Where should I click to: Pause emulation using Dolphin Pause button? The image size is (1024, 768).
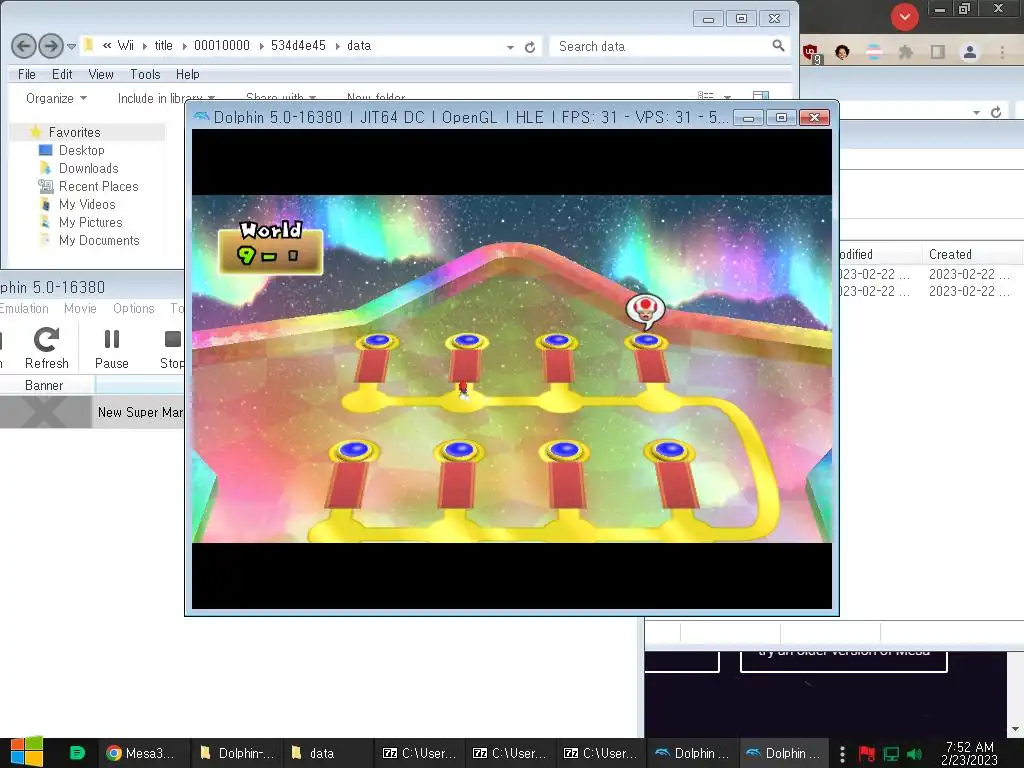click(112, 349)
